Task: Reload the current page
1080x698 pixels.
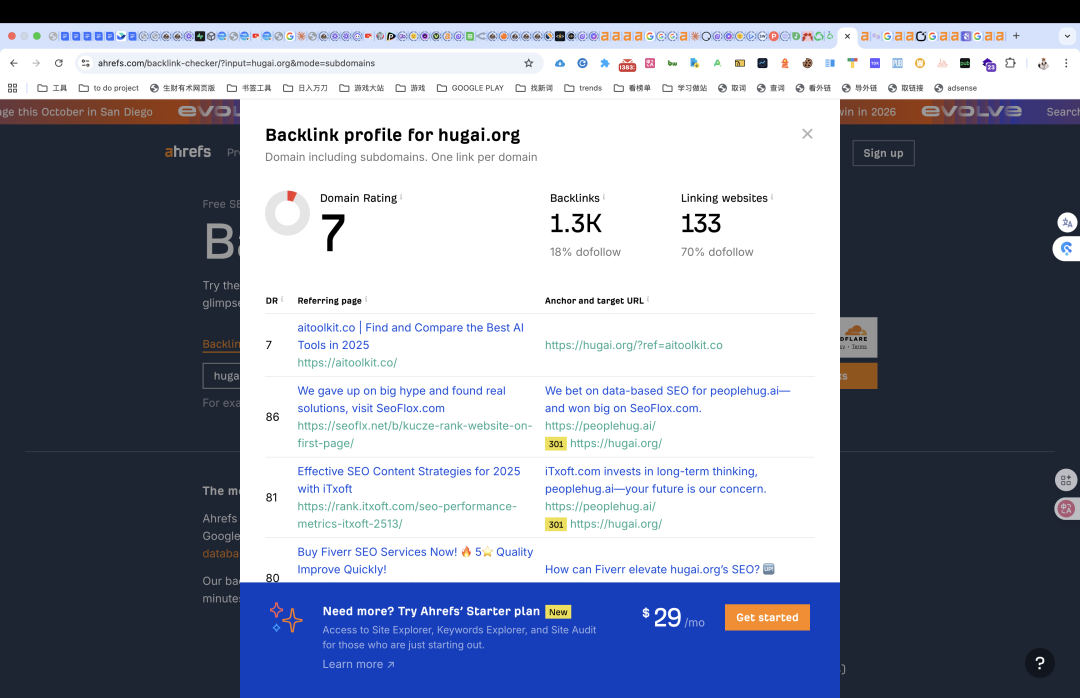Action: pos(59,63)
